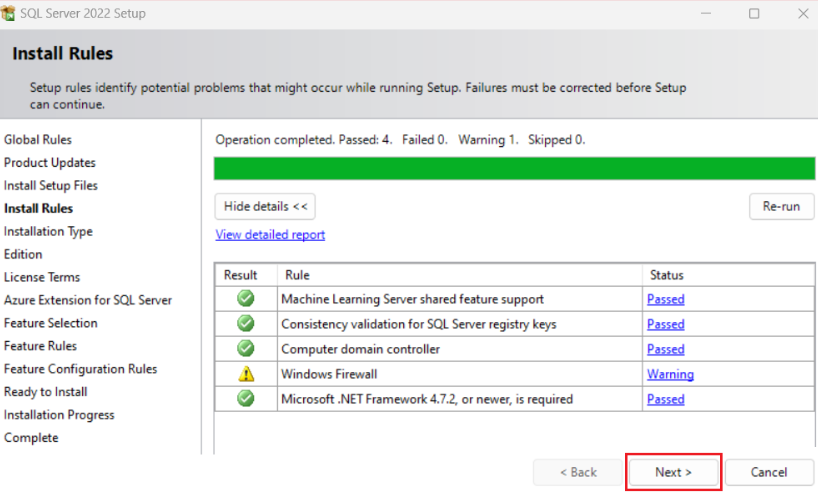This screenshot has width=818, height=495.
Task: Select Global Rules in the sidebar
Action: coord(38,140)
